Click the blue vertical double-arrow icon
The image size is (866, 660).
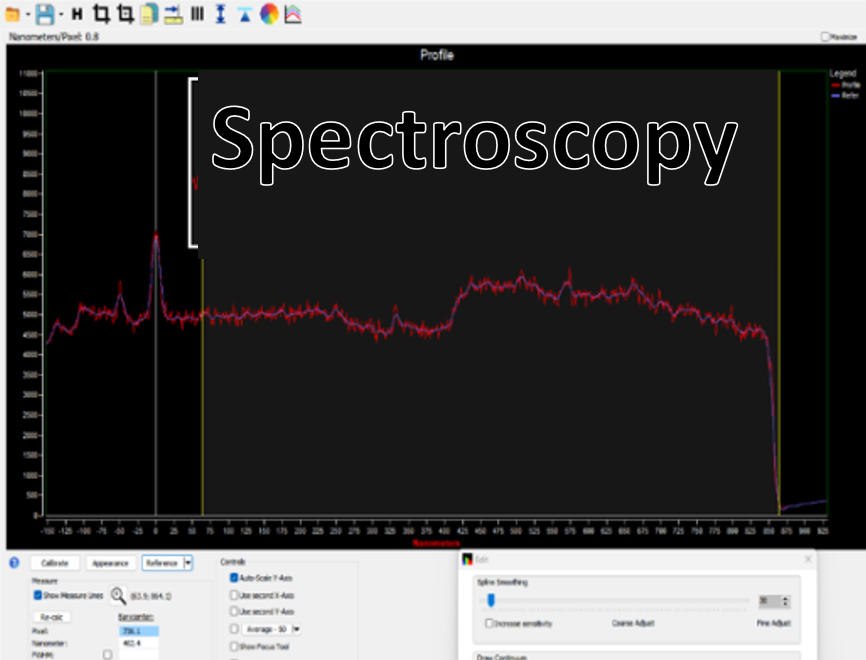221,14
